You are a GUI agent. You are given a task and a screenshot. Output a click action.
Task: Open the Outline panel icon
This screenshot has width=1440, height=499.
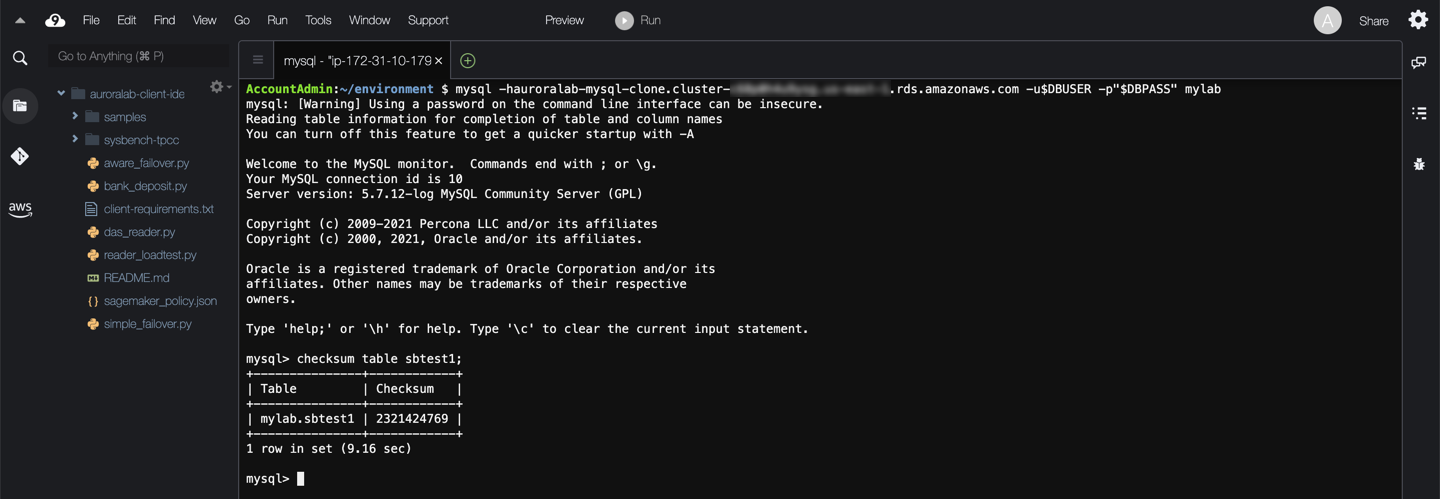coord(1418,113)
